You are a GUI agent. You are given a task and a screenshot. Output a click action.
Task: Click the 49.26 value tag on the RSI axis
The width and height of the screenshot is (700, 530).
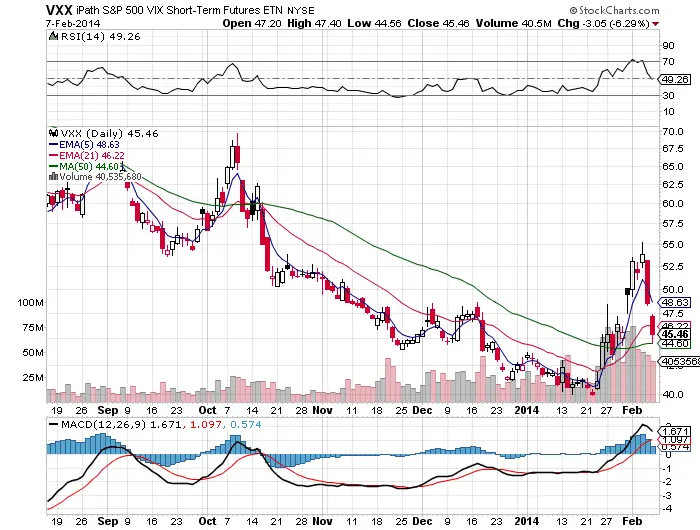click(675, 79)
